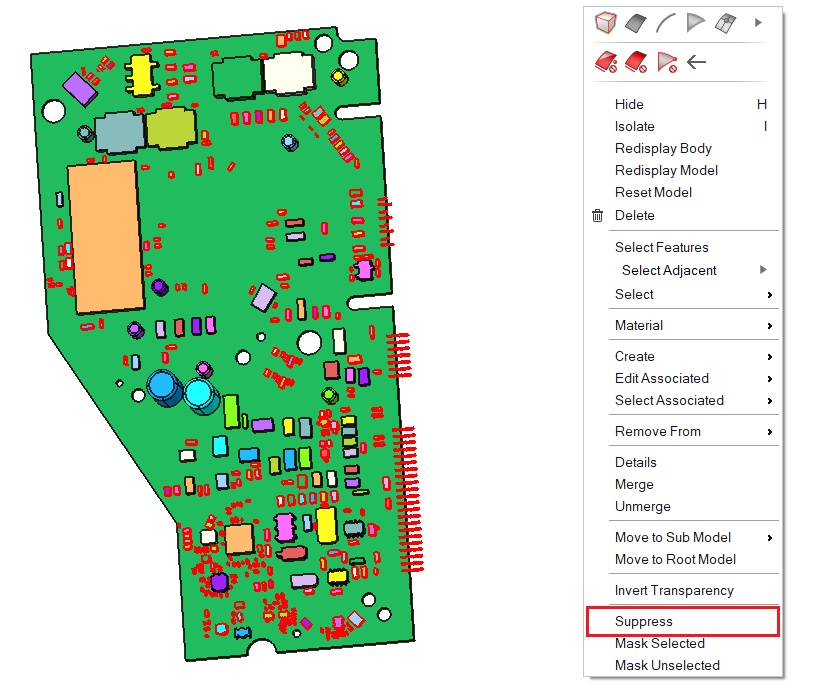Click the Mask Selected entry
The image size is (833, 696).
click(660, 643)
